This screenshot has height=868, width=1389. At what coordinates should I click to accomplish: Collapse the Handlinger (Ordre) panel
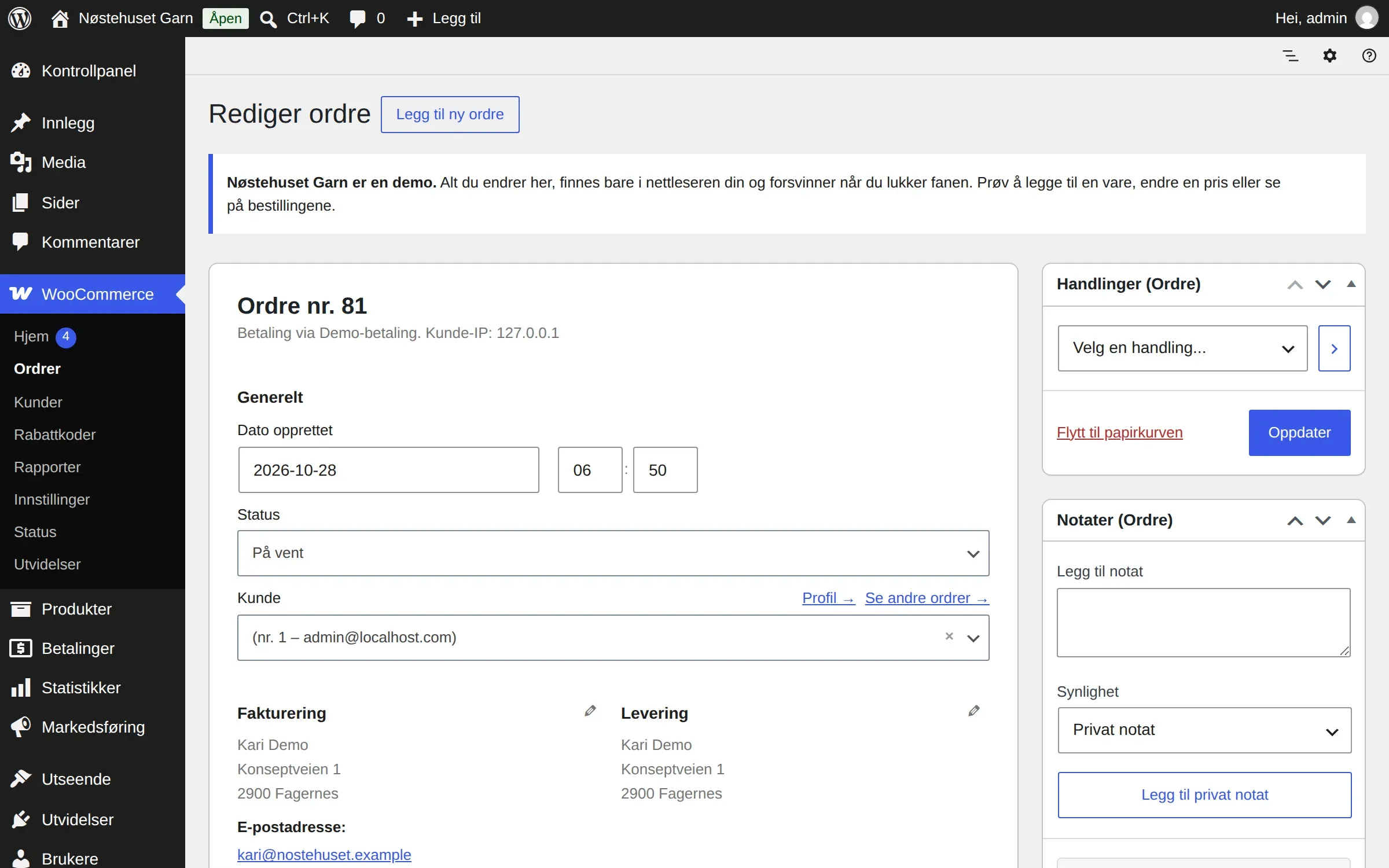(x=1351, y=284)
